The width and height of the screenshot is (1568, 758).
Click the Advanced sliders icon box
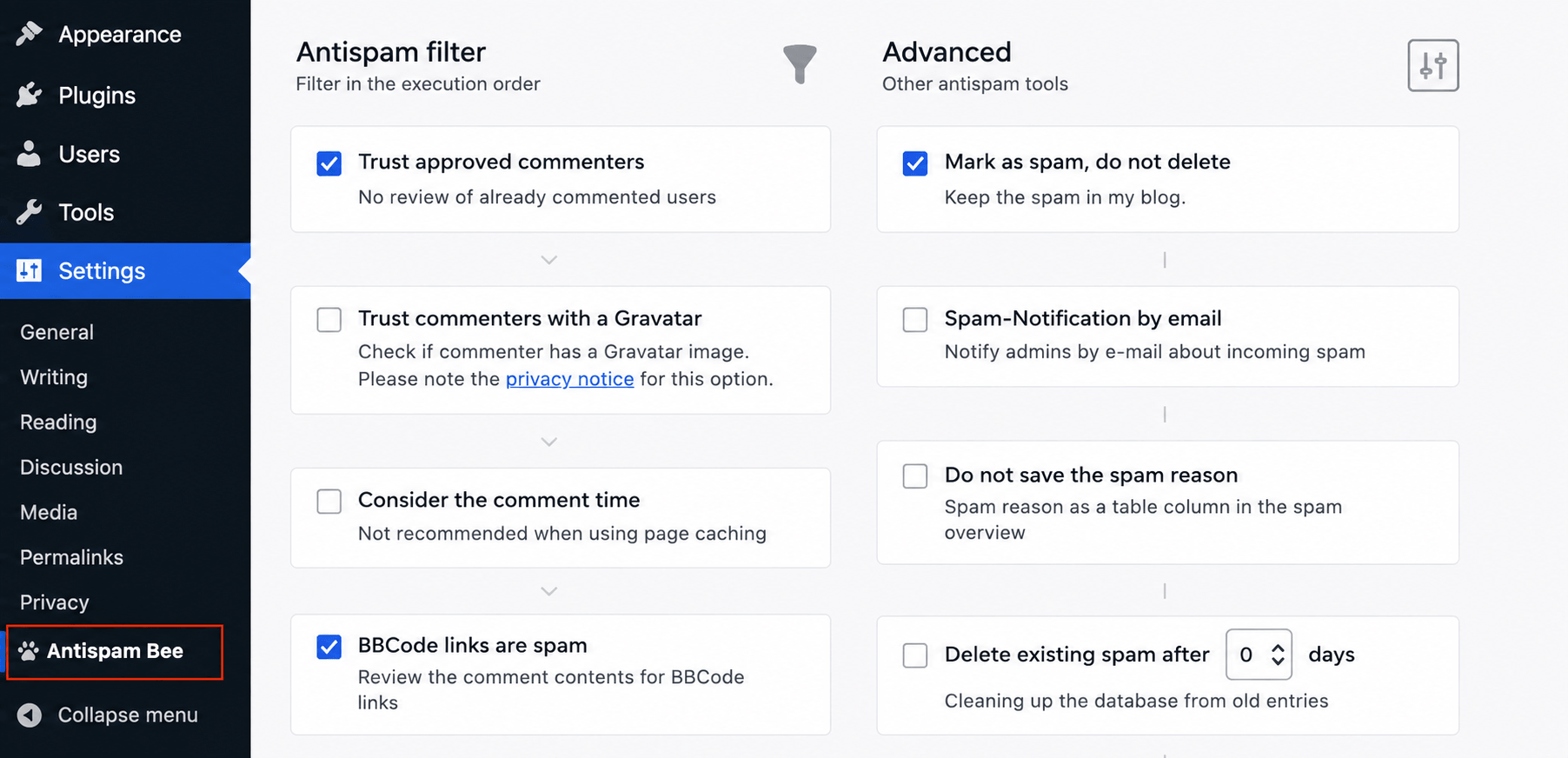[1433, 65]
